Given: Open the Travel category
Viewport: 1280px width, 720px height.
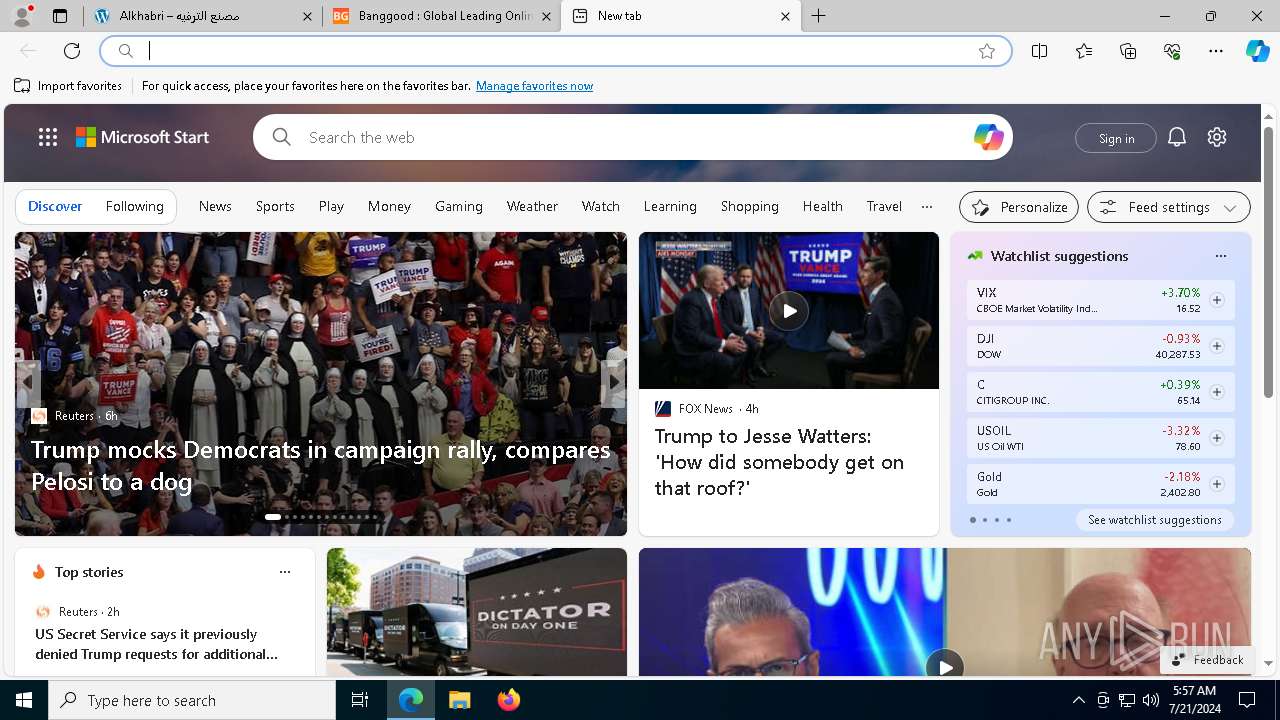Looking at the screenshot, I should (x=884, y=206).
